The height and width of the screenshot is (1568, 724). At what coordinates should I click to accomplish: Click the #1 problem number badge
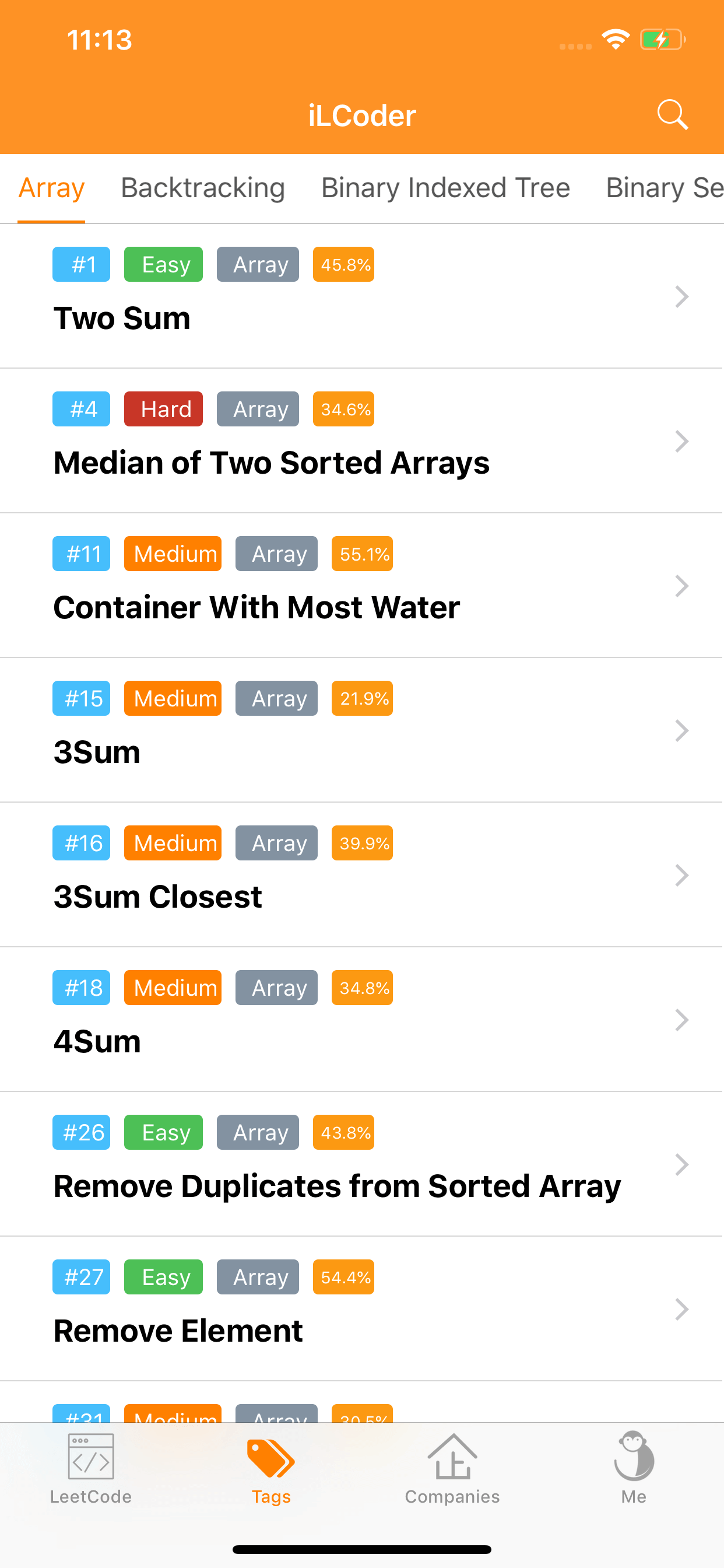(82, 264)
